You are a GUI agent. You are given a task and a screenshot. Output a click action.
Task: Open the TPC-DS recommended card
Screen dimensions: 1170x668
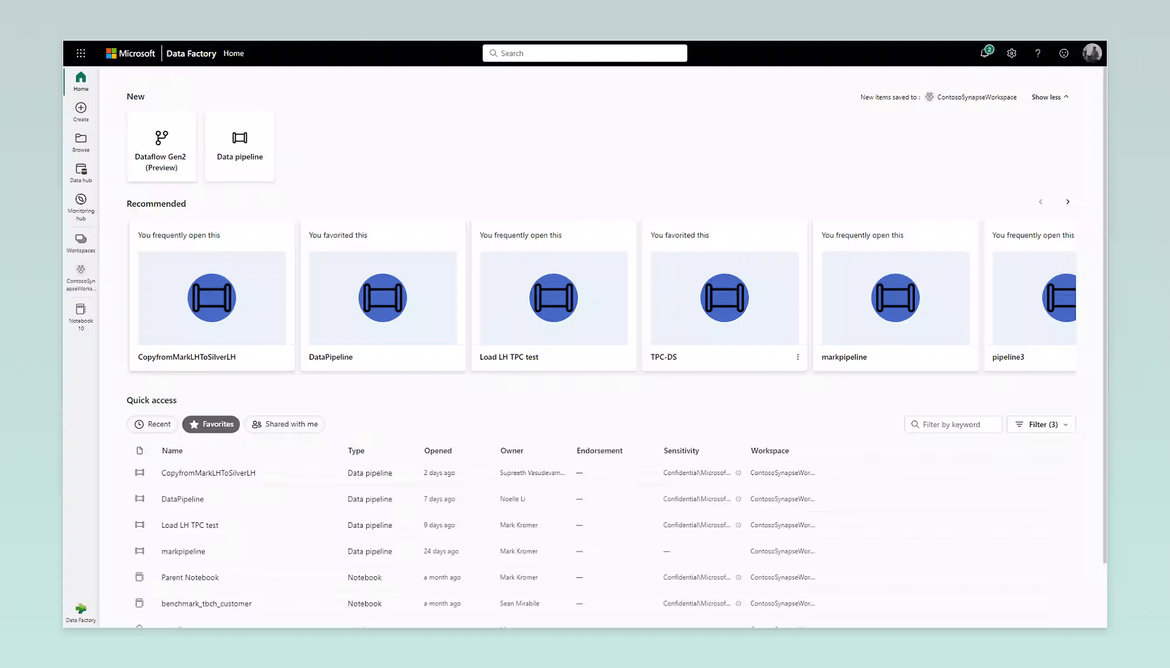pyautogui.click(x=725, y=296)
